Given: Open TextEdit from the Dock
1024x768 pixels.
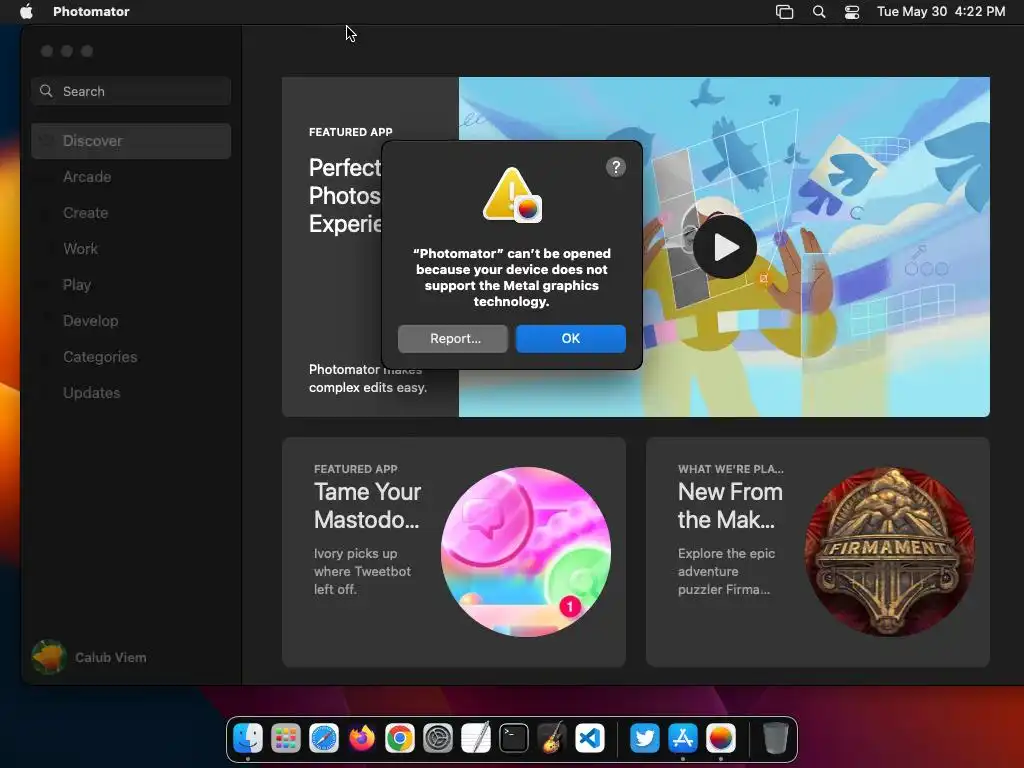Looking at the screenshot, I should tap(475, 739).
